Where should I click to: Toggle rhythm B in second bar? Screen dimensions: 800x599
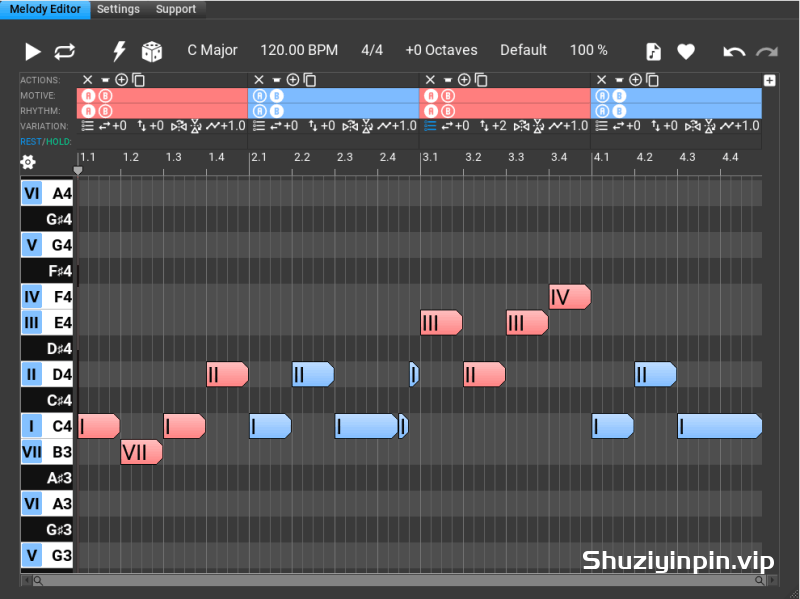point(277,111)
